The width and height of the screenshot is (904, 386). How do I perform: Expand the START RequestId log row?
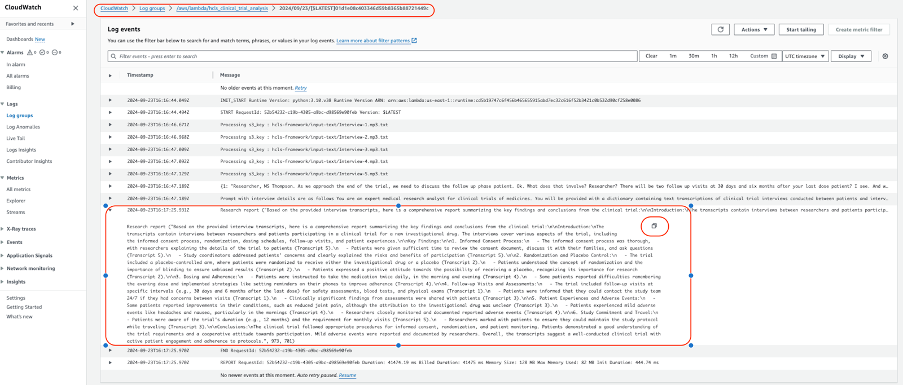tap(110, 112)
